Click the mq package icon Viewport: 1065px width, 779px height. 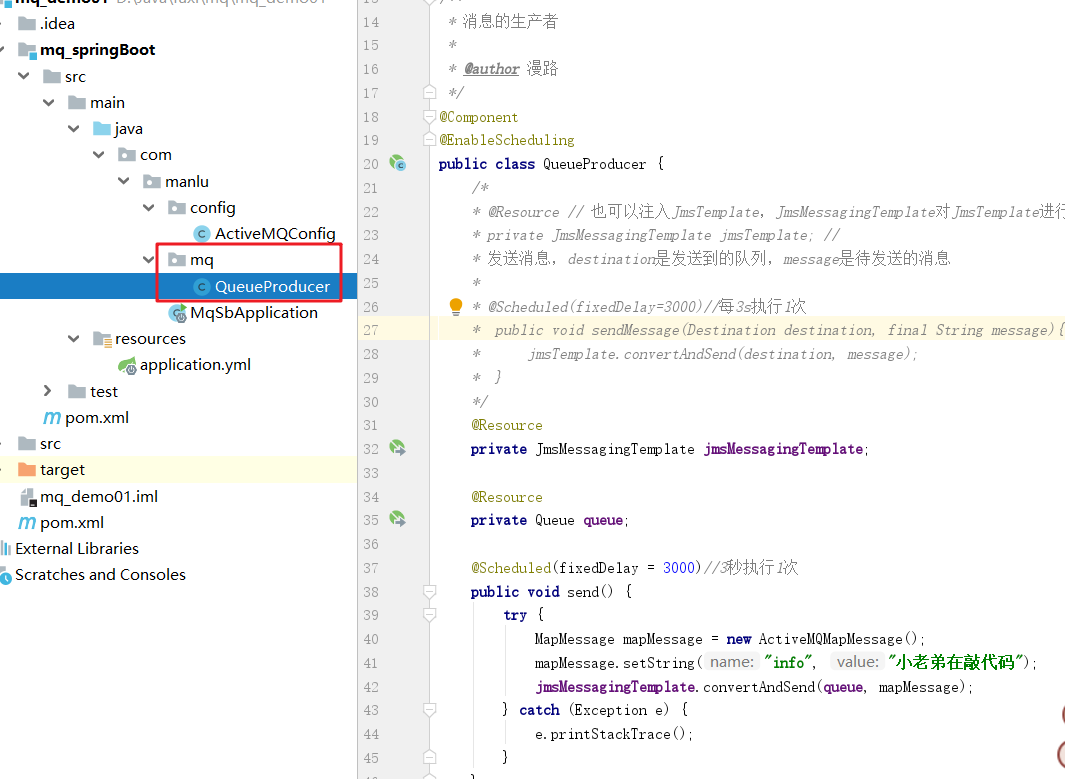point(177,259)
